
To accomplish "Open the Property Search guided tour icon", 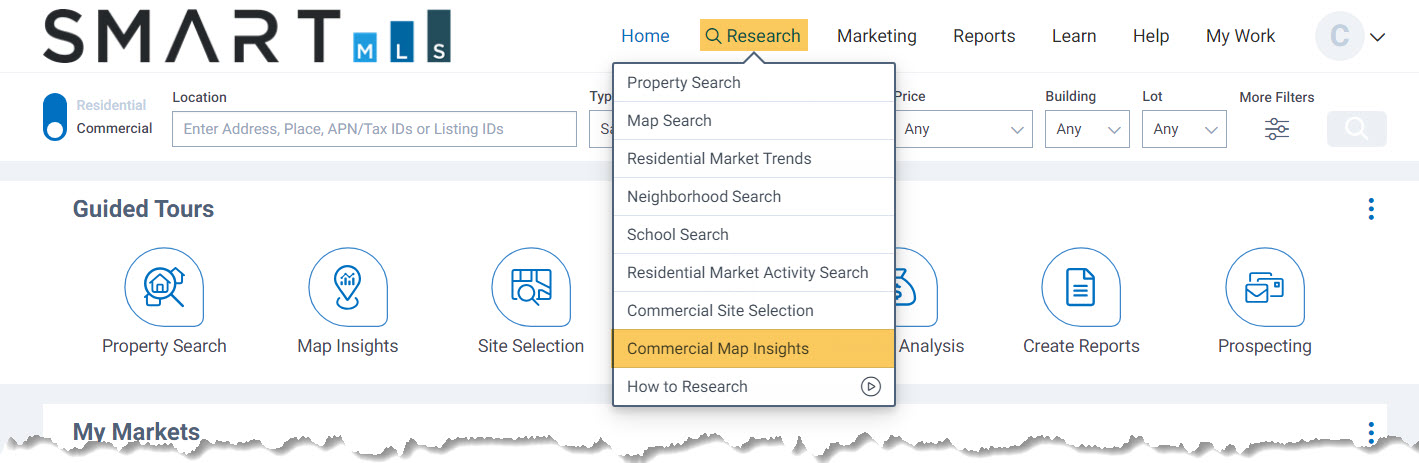I will 164,287.
